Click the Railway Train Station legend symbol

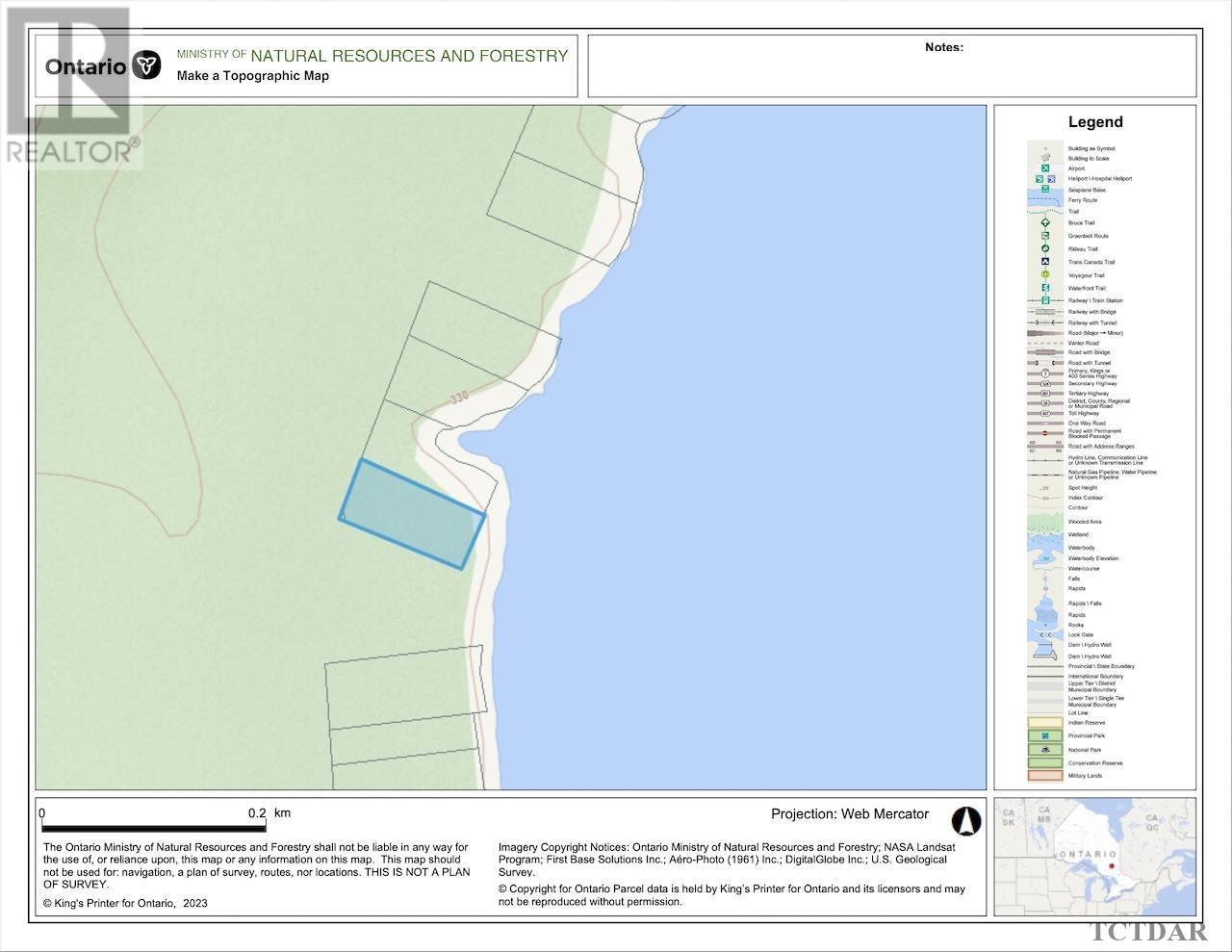click(x=1045, y=299)
